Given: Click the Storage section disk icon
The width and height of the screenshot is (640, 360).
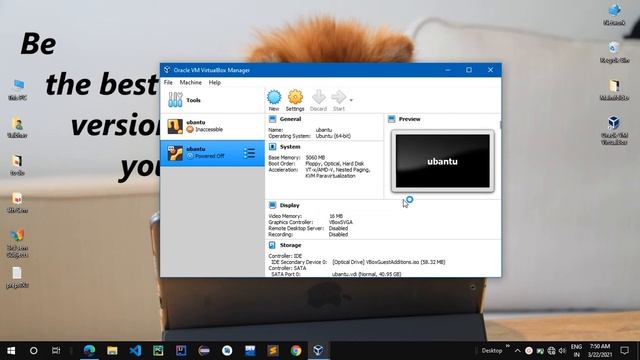Looking at the screenshot, I should click(x=273, y=245).
